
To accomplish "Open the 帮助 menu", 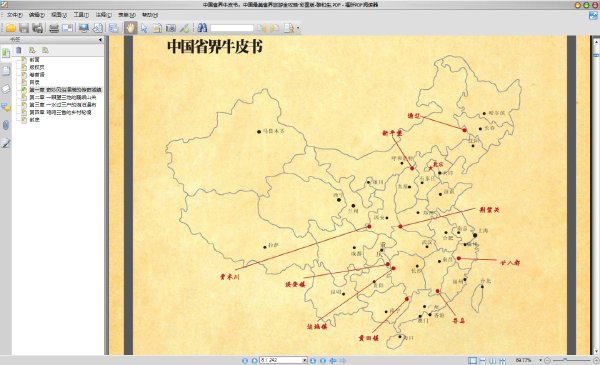I will [150, 15].
